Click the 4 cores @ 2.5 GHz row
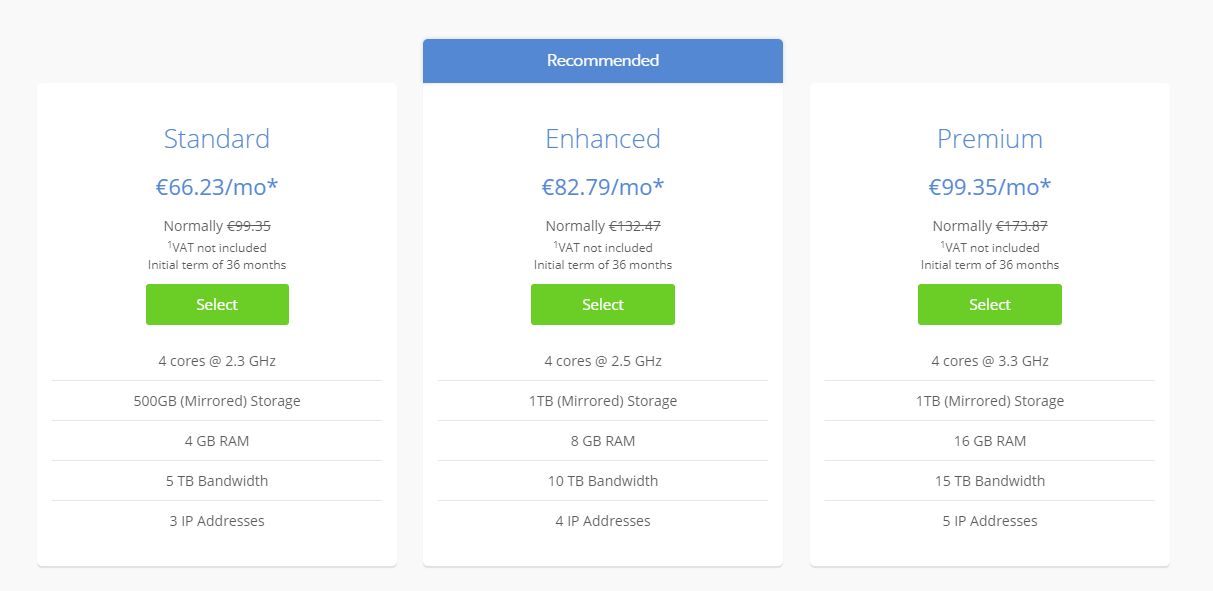The image size is (1213, 591). point(602,361)
